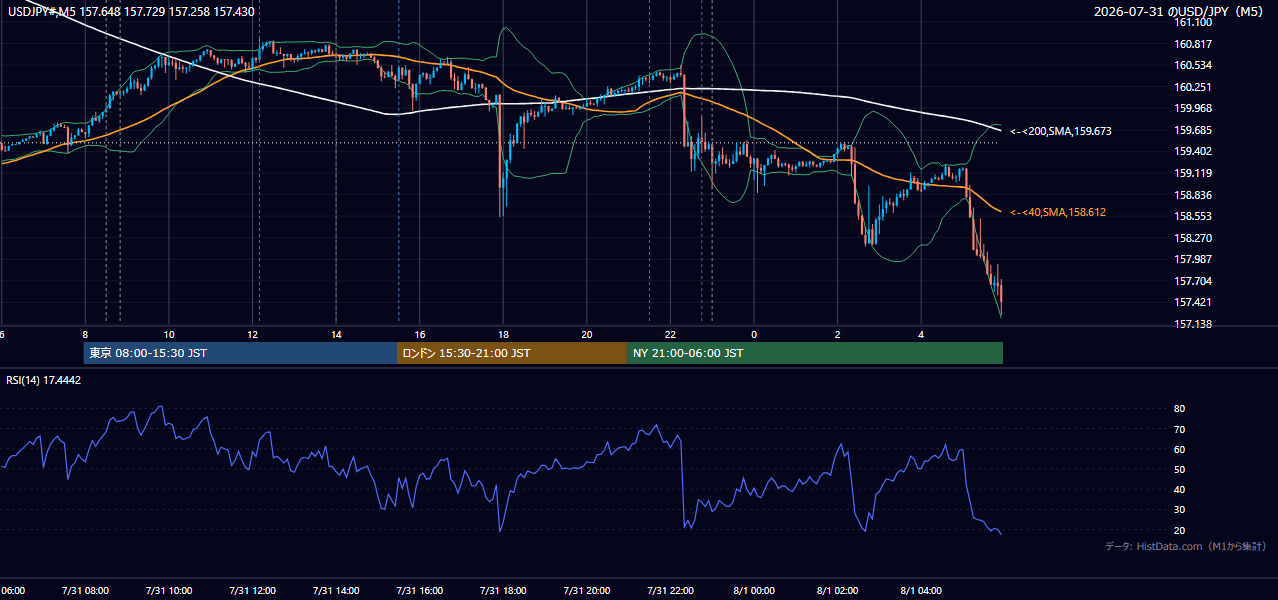Click the 7/31 14:00 time axis label
1278x600 pixels.
(x=336, y=591)
